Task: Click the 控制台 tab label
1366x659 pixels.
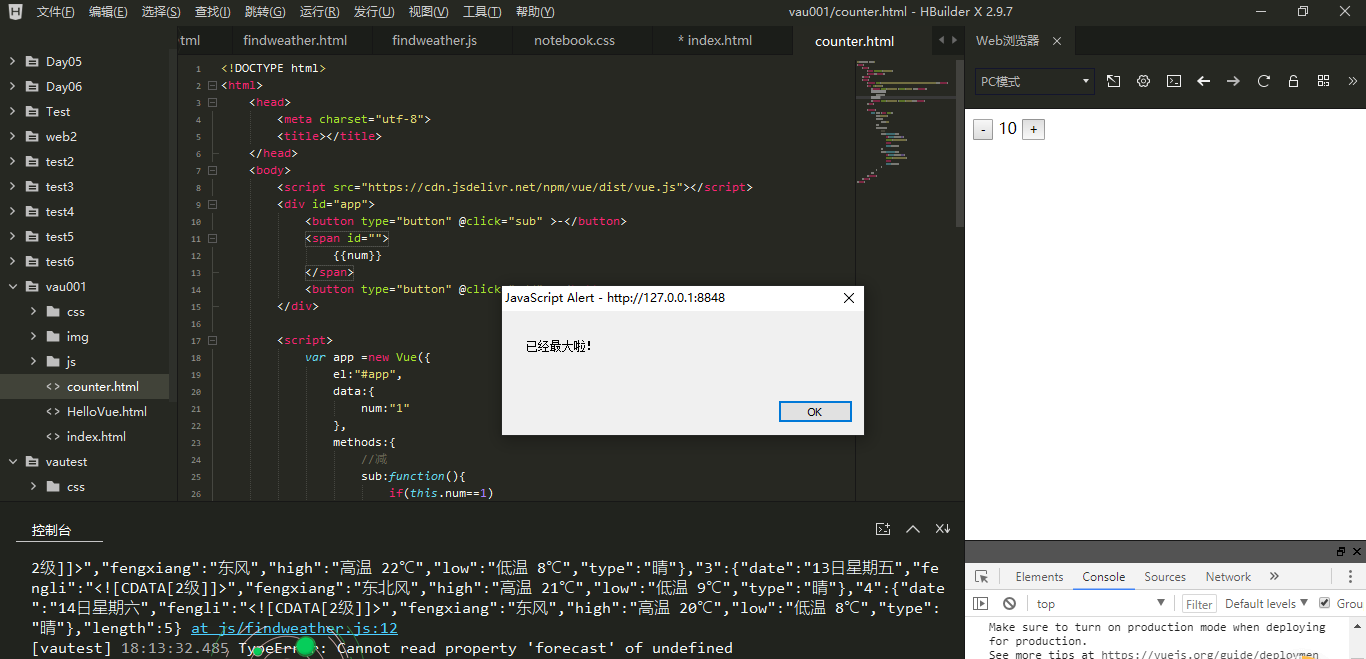Action: pyautogui.click(x=52, y=530)
